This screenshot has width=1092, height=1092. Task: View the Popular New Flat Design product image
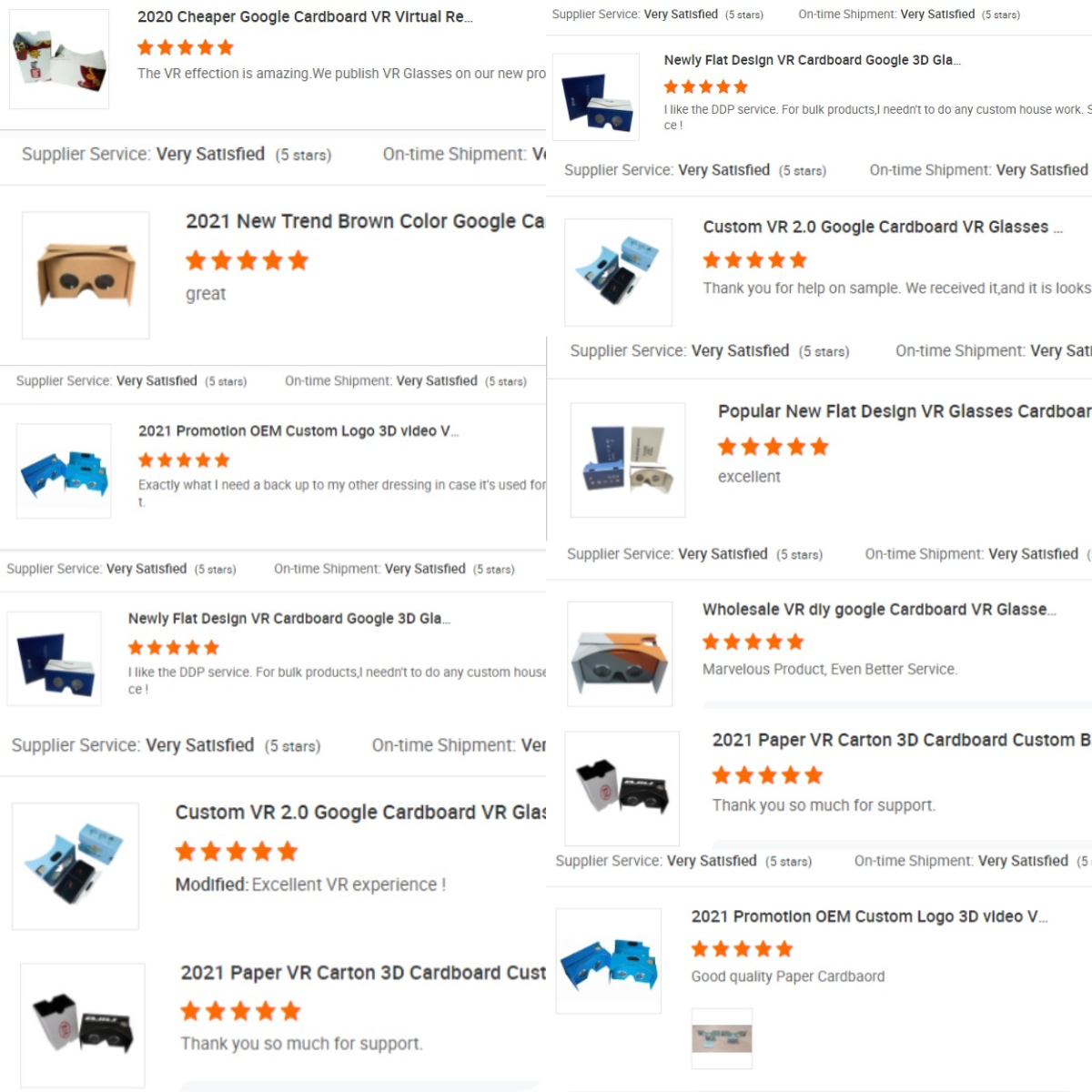tap(628, 460)
